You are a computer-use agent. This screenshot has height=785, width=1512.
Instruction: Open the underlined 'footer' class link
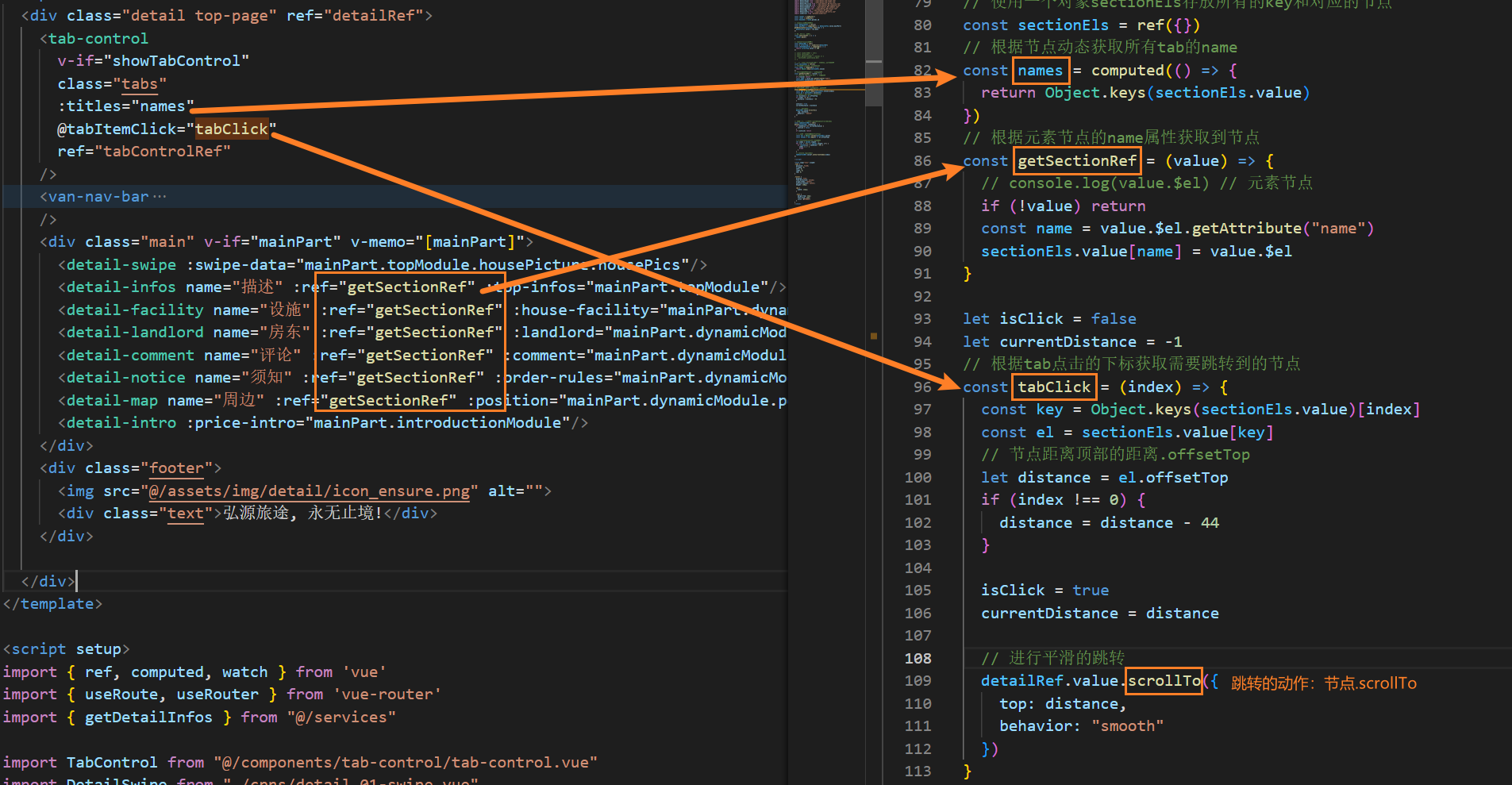(x=176, y=468)
